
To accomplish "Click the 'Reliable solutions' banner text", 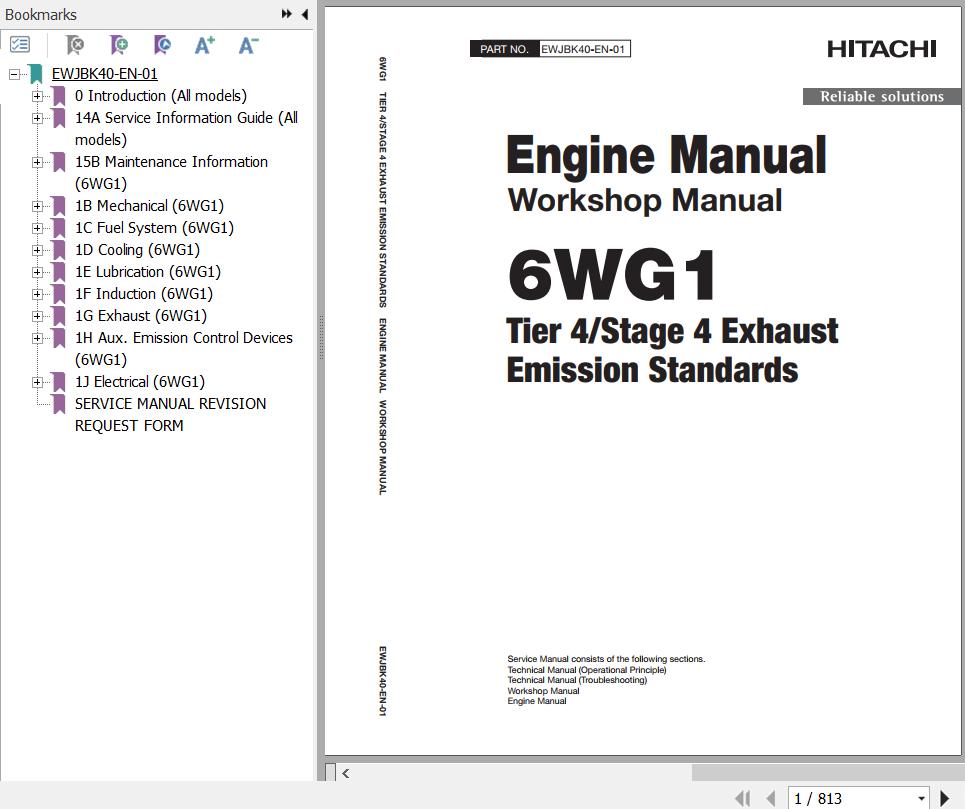I will 882,97.
